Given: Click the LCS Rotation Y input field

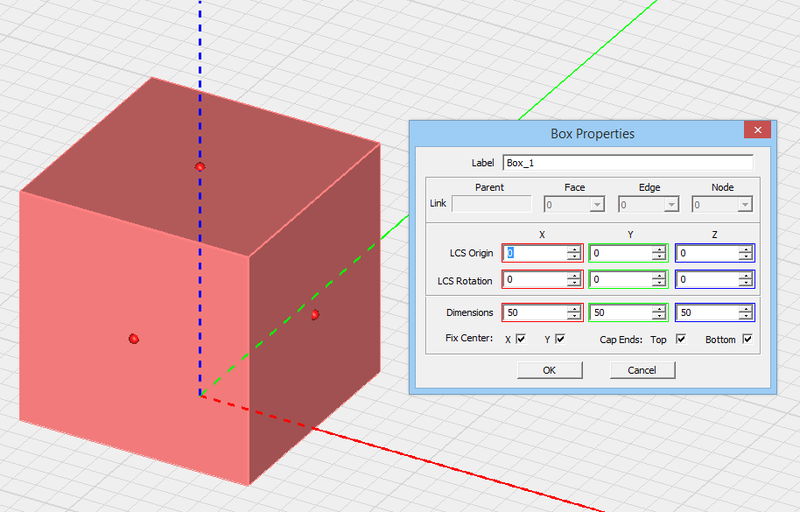Looking at the screenshot, I should pyautogui.click(x=620, y=280).
